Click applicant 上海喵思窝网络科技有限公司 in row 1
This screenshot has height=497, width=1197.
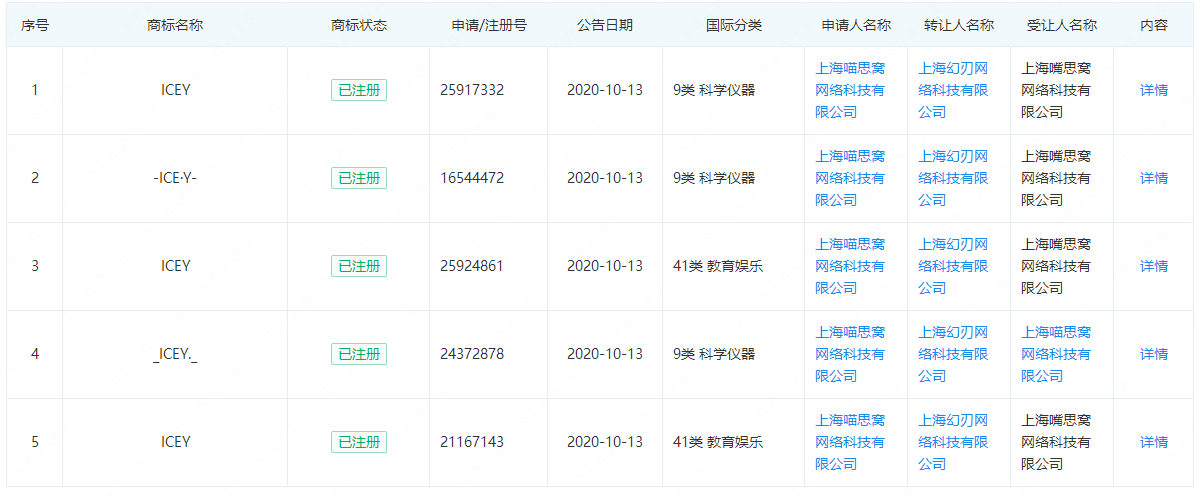click(x=850, y=90)
